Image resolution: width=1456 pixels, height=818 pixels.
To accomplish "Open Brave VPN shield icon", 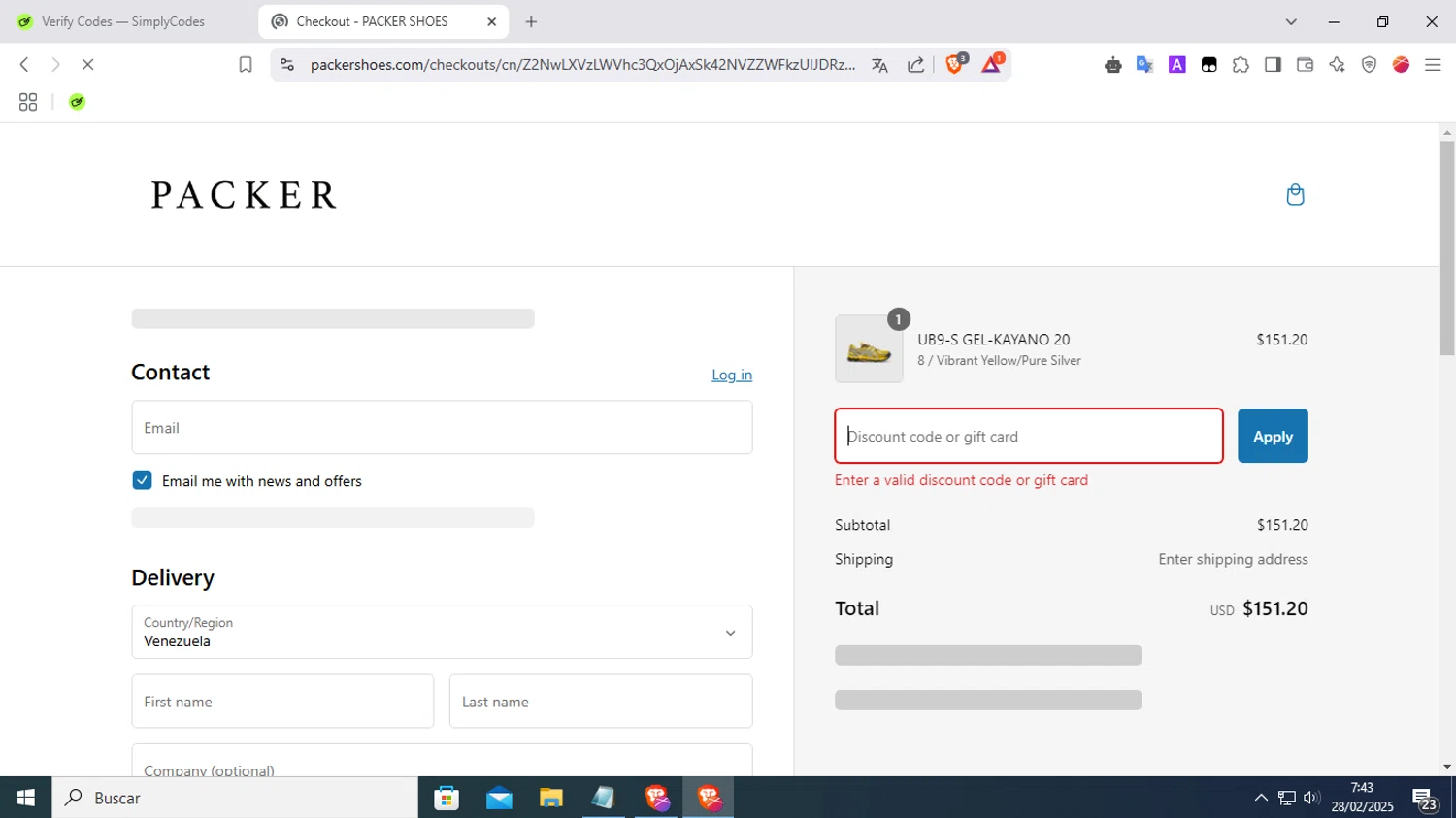I will [x=1369, y=65].
